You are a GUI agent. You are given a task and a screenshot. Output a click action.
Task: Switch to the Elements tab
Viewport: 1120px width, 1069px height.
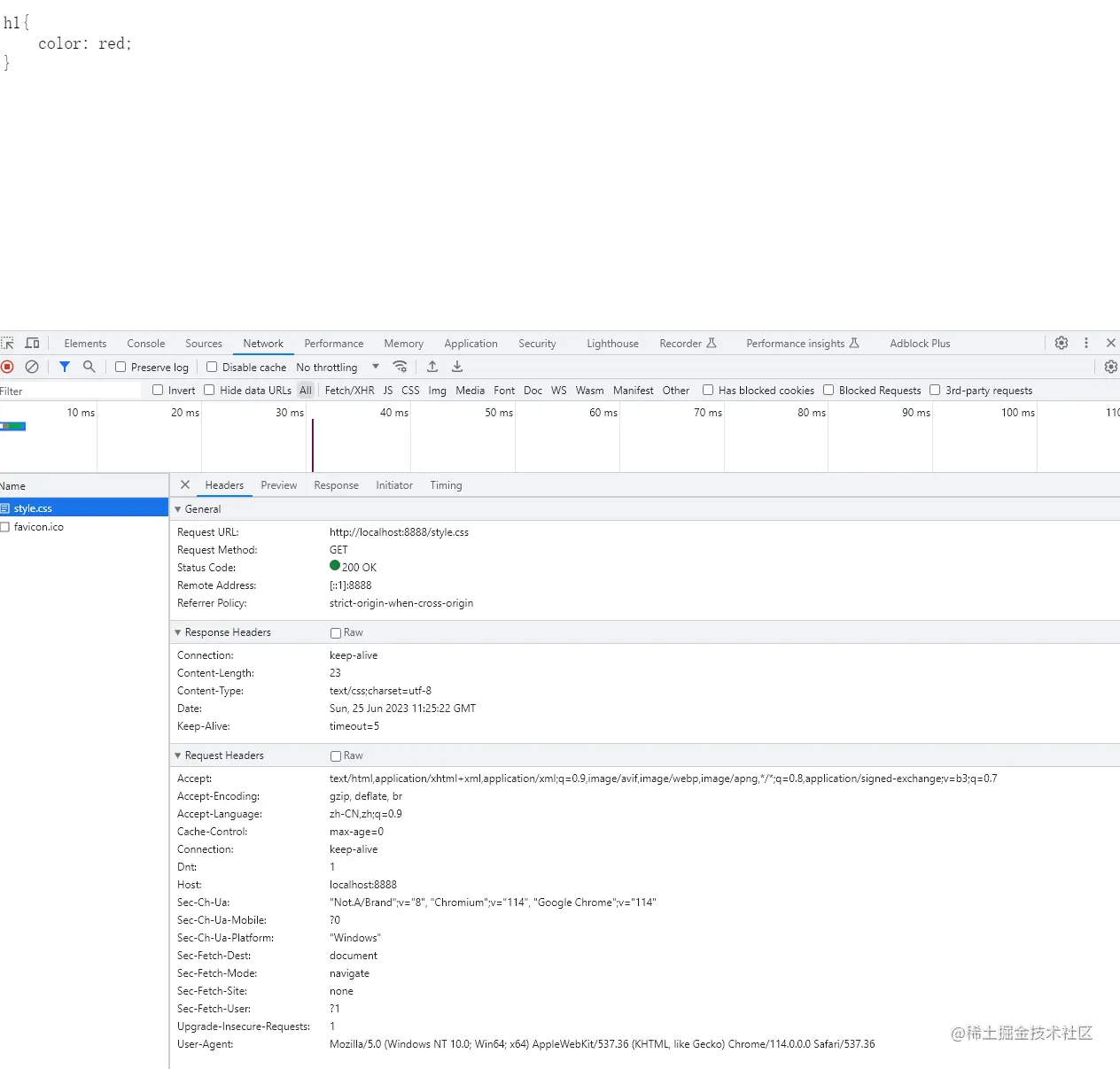coord(85,344)
